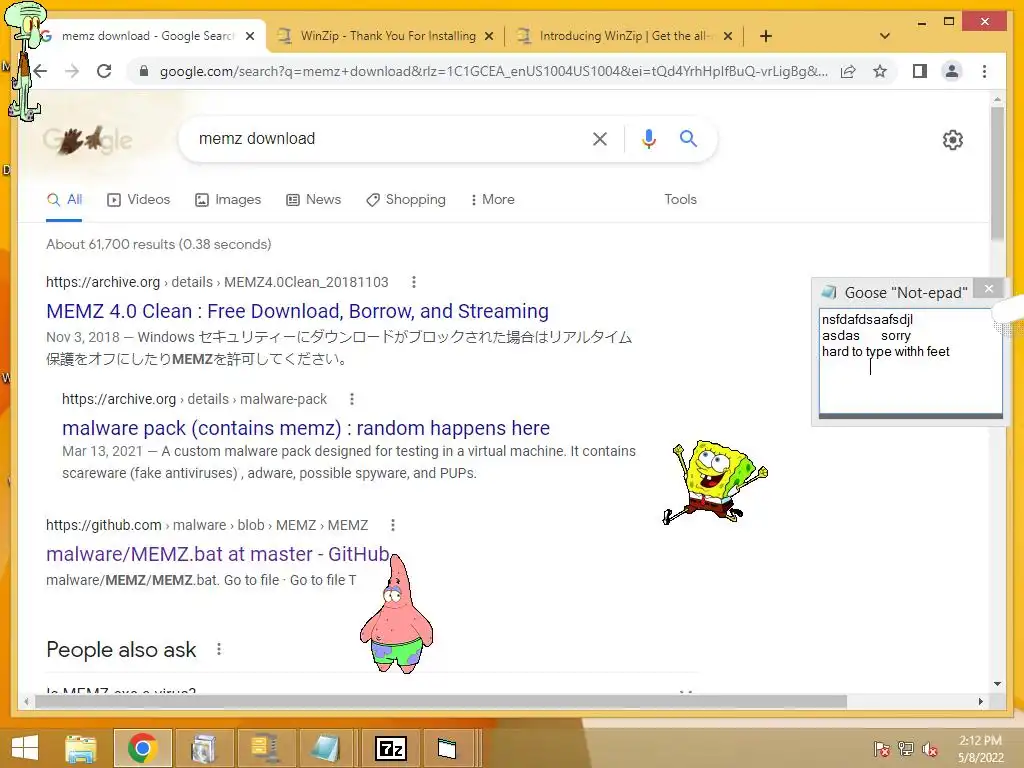Start voice search with microphone
This screenshot has height=768, width=1024.
coord(648,138)
